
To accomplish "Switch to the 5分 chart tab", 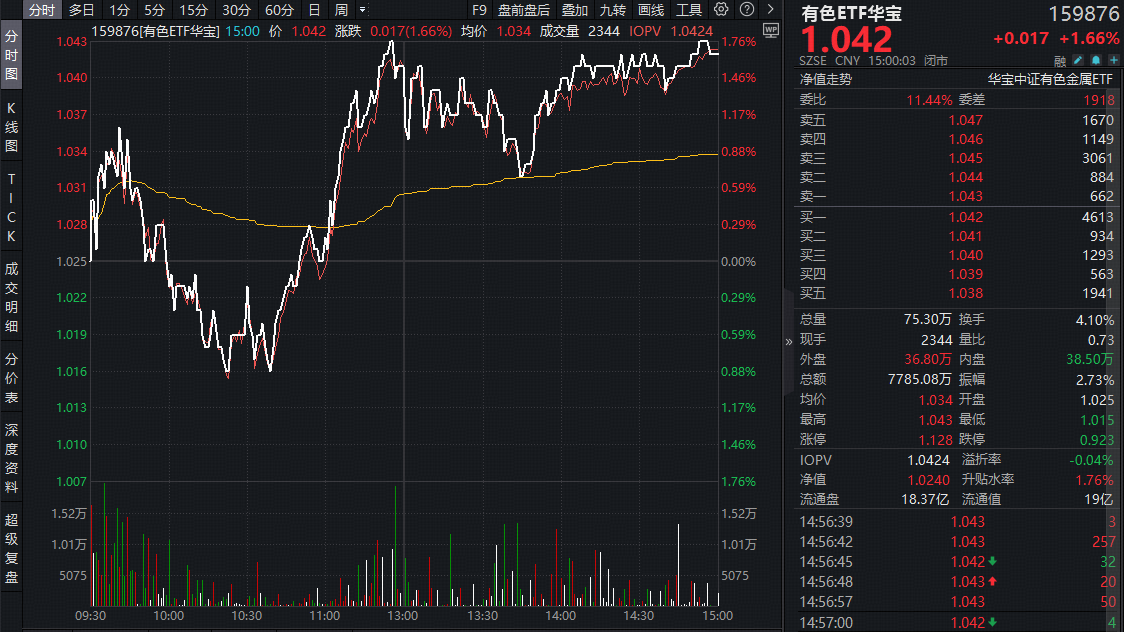I will (154, 10).
